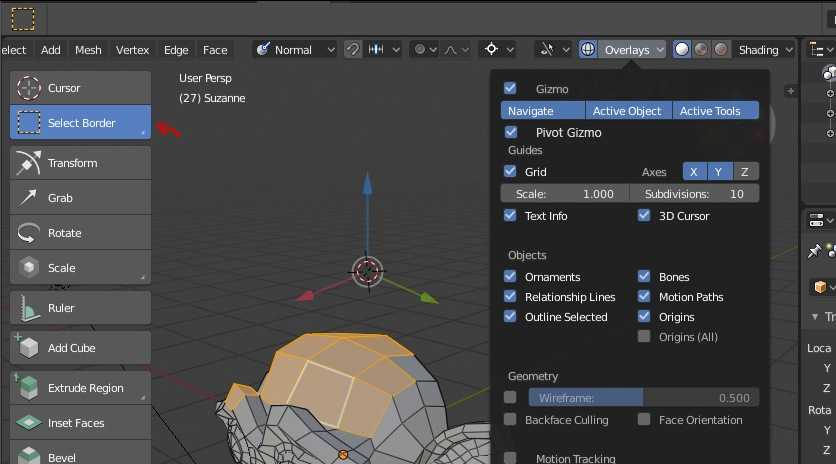This screenshot has width=836, height=464.
Task: Toggle the Motion Paths checkbox
Action: [x=644, y=296]
